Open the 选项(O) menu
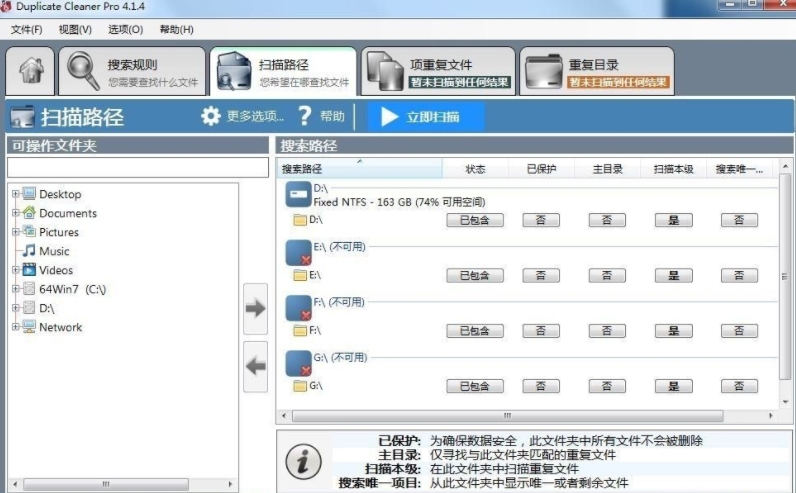Image resolution: width=796 pixels, height=493 pixels. point(125,29)
